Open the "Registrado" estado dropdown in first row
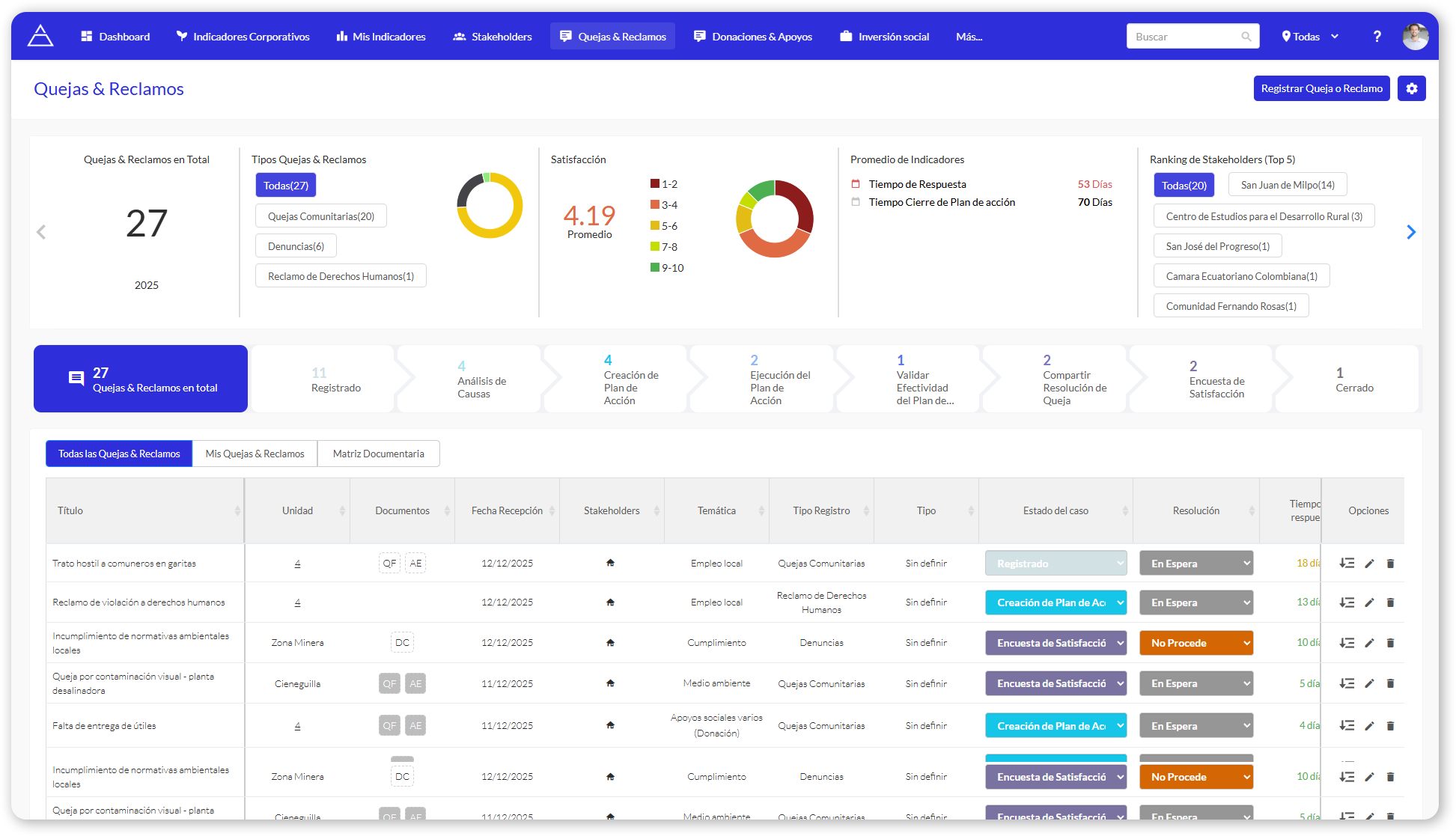This screenshot has height=836, width=1456. click(x=1056, y=563)
